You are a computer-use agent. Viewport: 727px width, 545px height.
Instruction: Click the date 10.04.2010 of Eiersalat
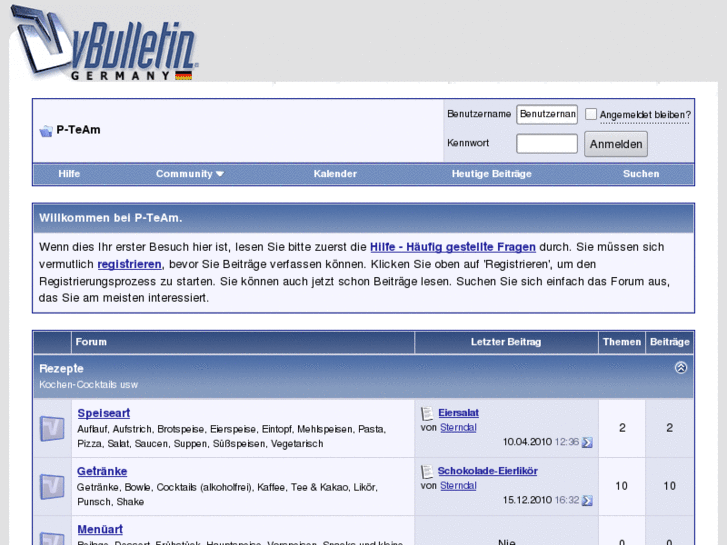(527, 442)
